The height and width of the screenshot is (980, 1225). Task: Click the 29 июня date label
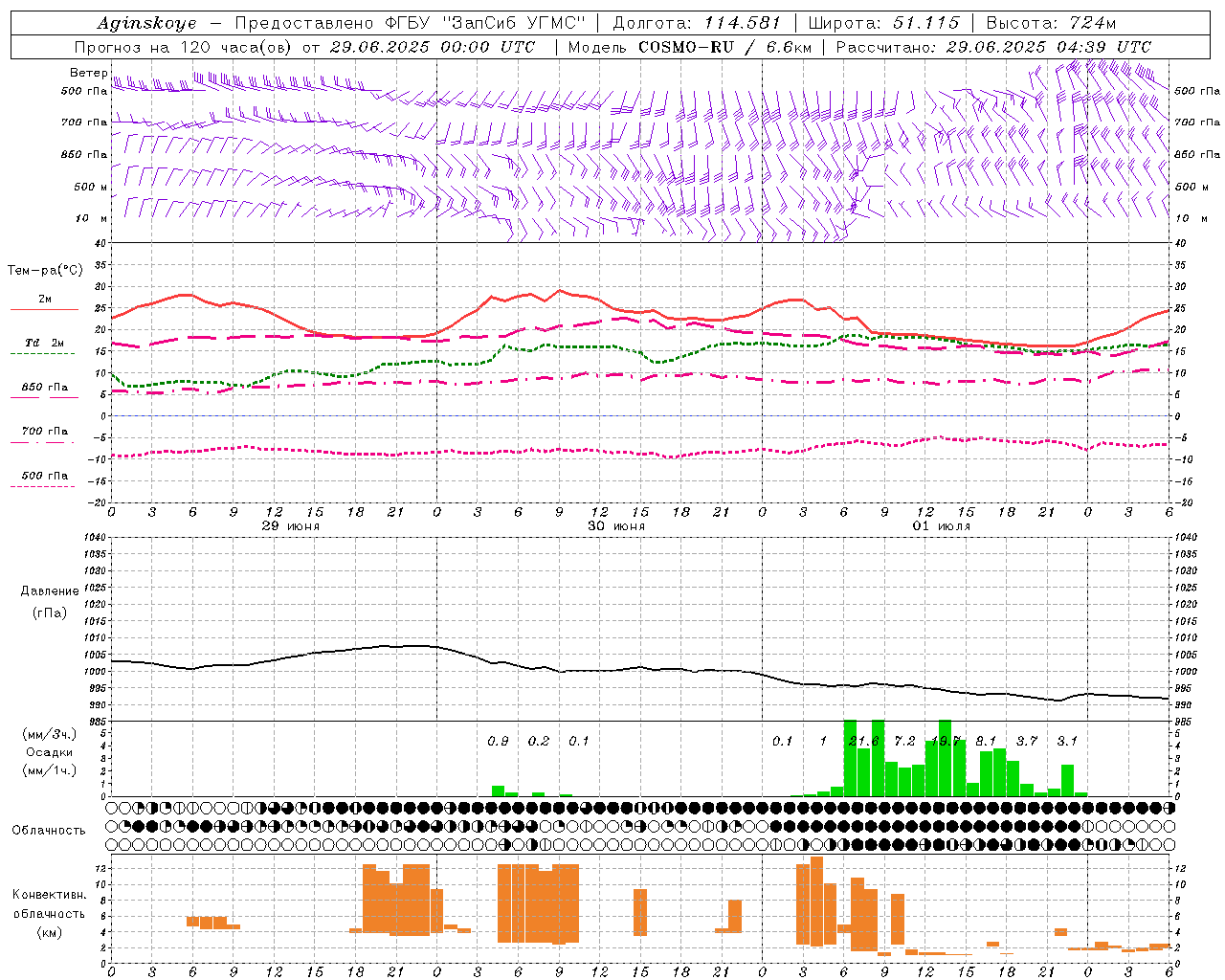pyautogui.click(x=290, y=526)
